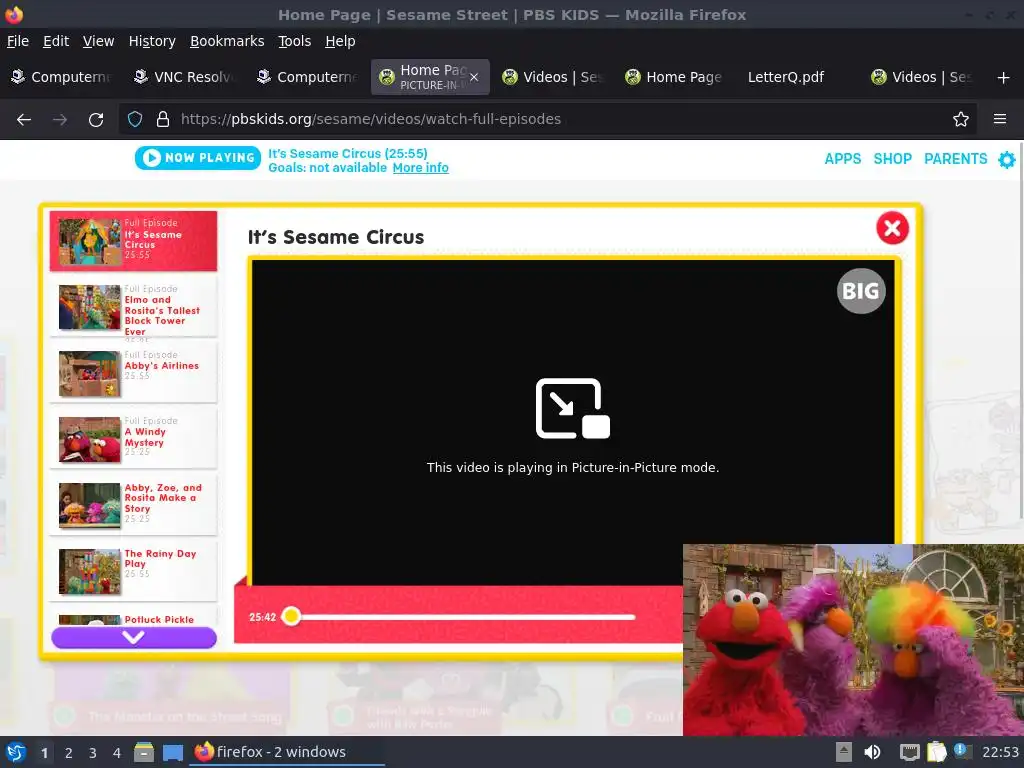This screenshot has width=1024, height=768.
Task: Open the File menu
Action: 18,41
